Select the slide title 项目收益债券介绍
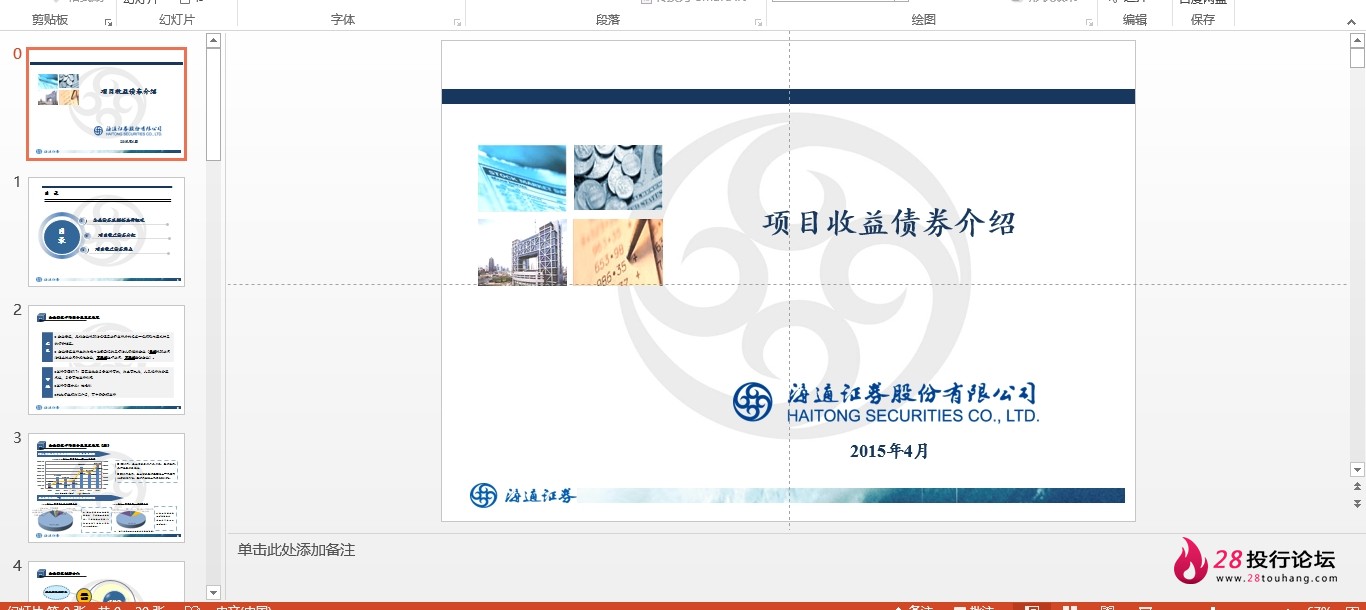Screen dimensions: 1366x610 pos(889,223)
